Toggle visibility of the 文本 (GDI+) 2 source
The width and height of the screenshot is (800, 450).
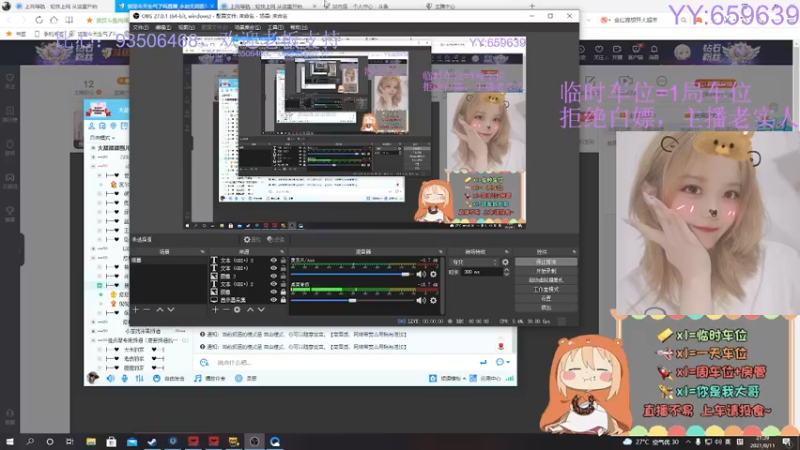coord(273,284)
